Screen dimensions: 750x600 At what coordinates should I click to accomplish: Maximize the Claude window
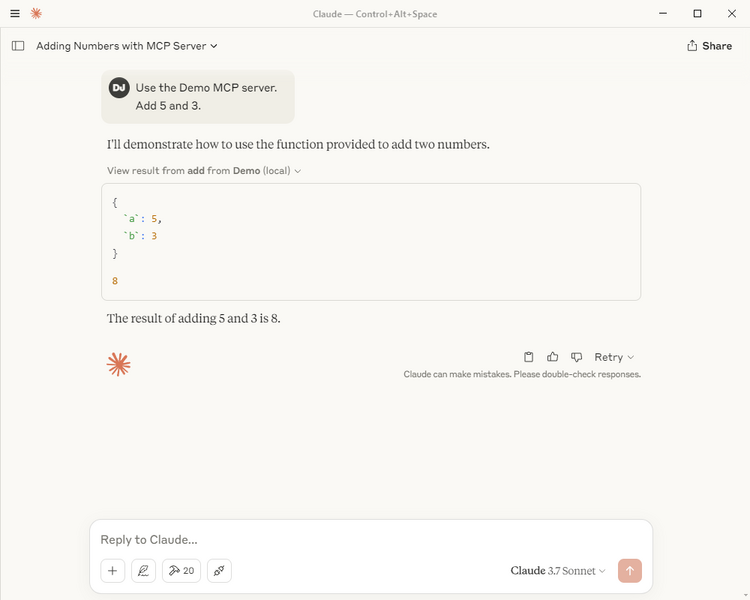click(x=697, y=14)
